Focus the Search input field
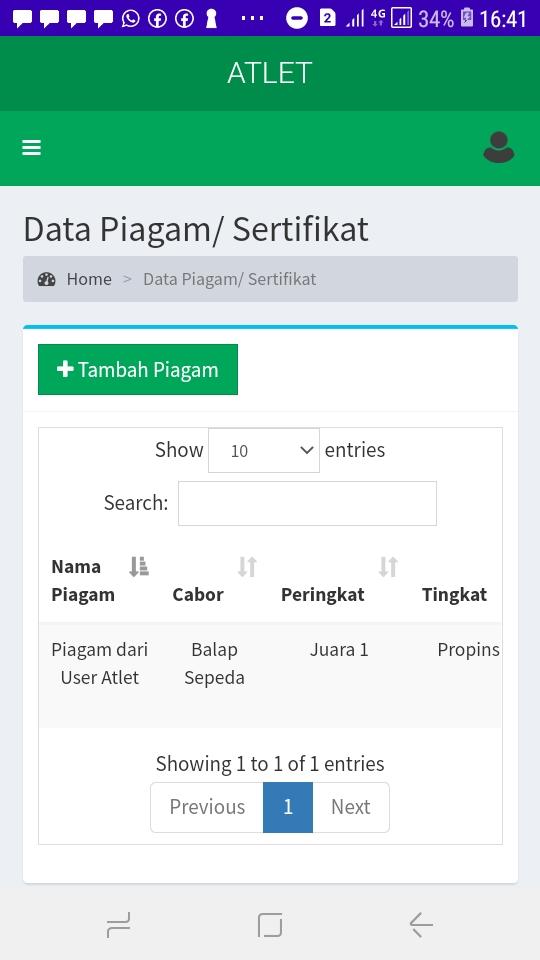Viewport: 540px width, 960px height. pos(307,503)
